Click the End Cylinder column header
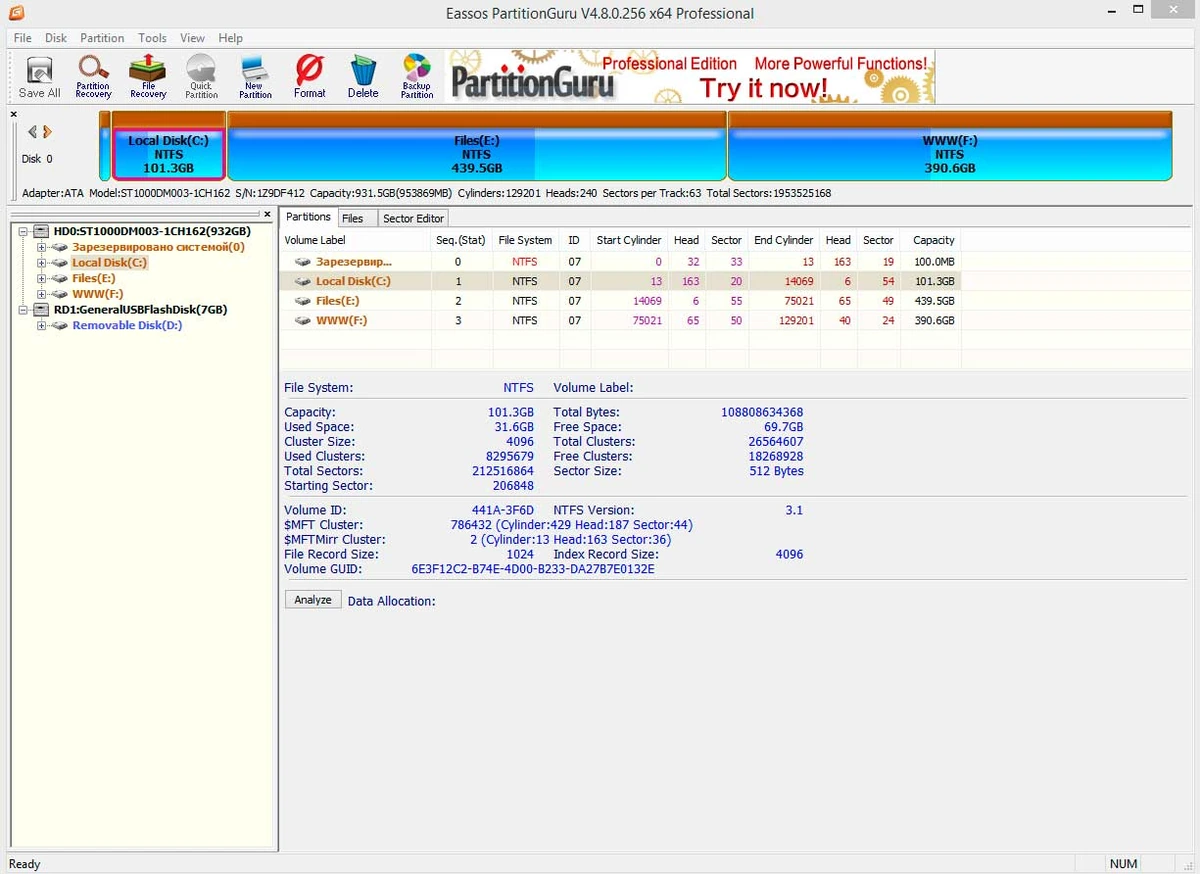 point(783,240)
